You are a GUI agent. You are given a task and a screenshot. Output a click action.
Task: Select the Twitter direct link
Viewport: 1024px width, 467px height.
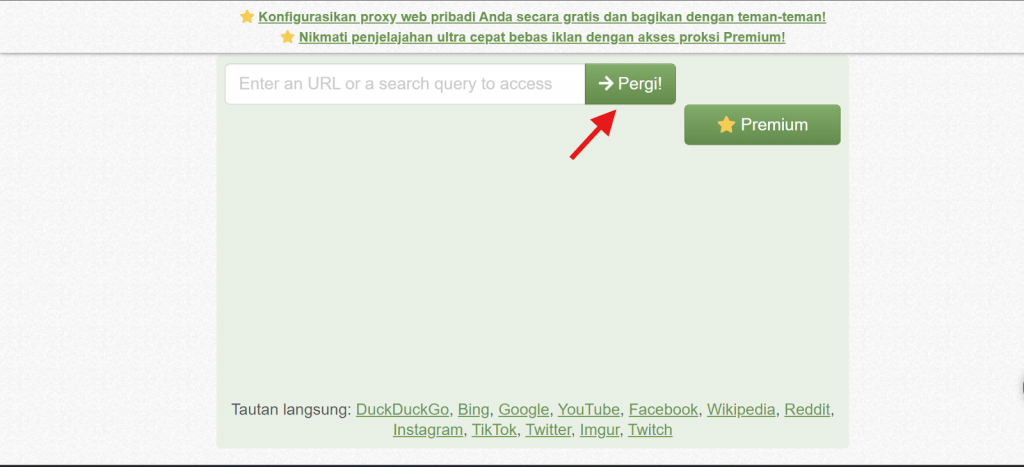(x=548, y=430)
